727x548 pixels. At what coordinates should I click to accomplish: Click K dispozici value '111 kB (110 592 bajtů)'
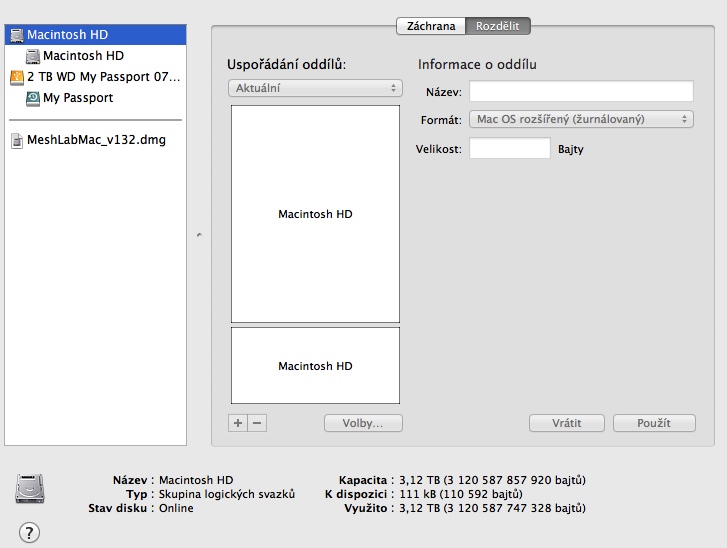(x=461, y=494)
